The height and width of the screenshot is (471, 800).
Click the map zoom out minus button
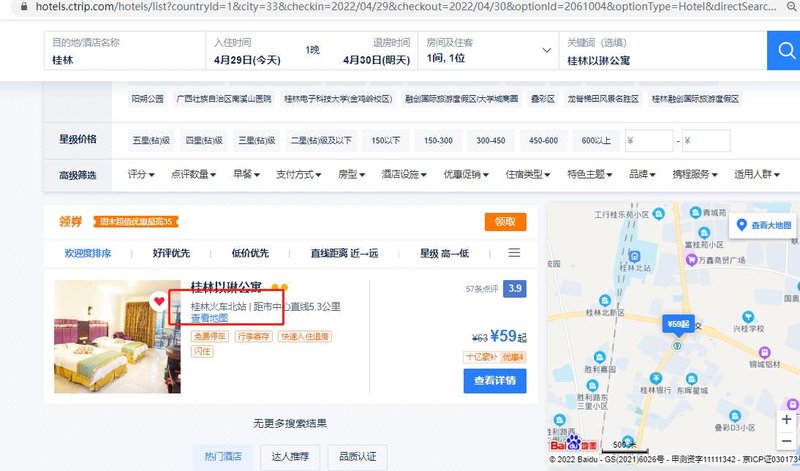click(786, 440)
